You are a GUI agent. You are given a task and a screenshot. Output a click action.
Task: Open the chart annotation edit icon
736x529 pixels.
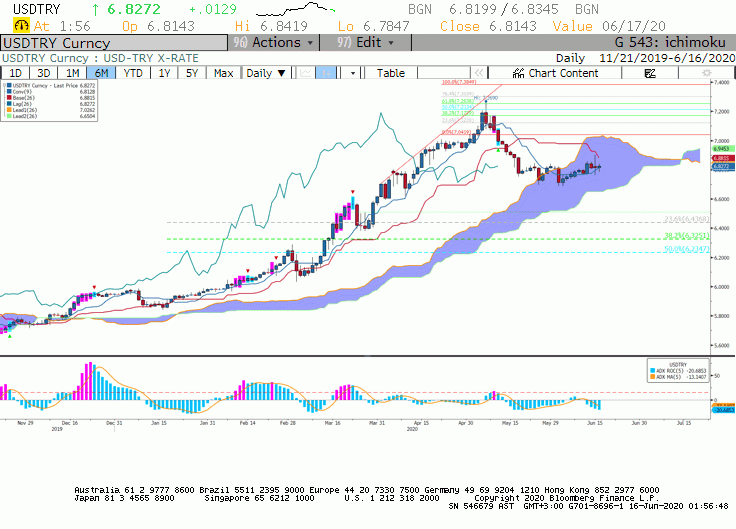pos(650,73)
